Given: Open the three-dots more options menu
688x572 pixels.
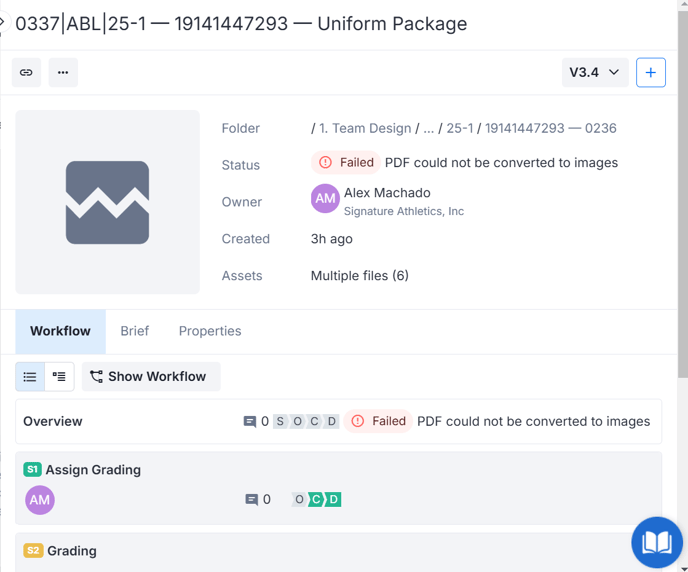Looking at the screenshot, I should click(63, 73).
